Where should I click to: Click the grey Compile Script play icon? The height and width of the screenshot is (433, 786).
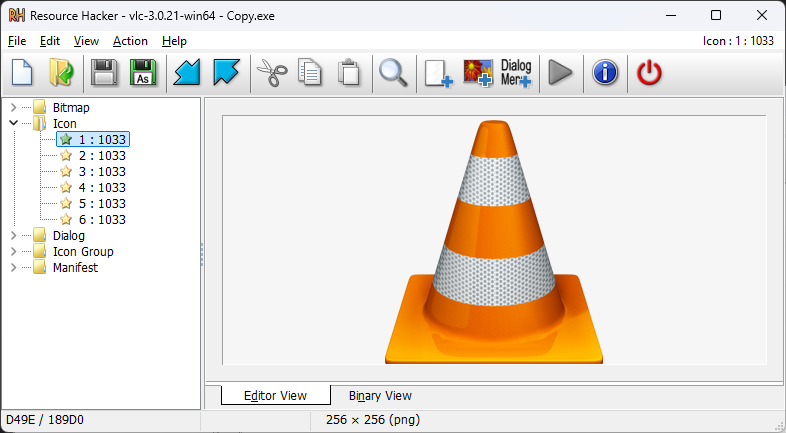560,73
